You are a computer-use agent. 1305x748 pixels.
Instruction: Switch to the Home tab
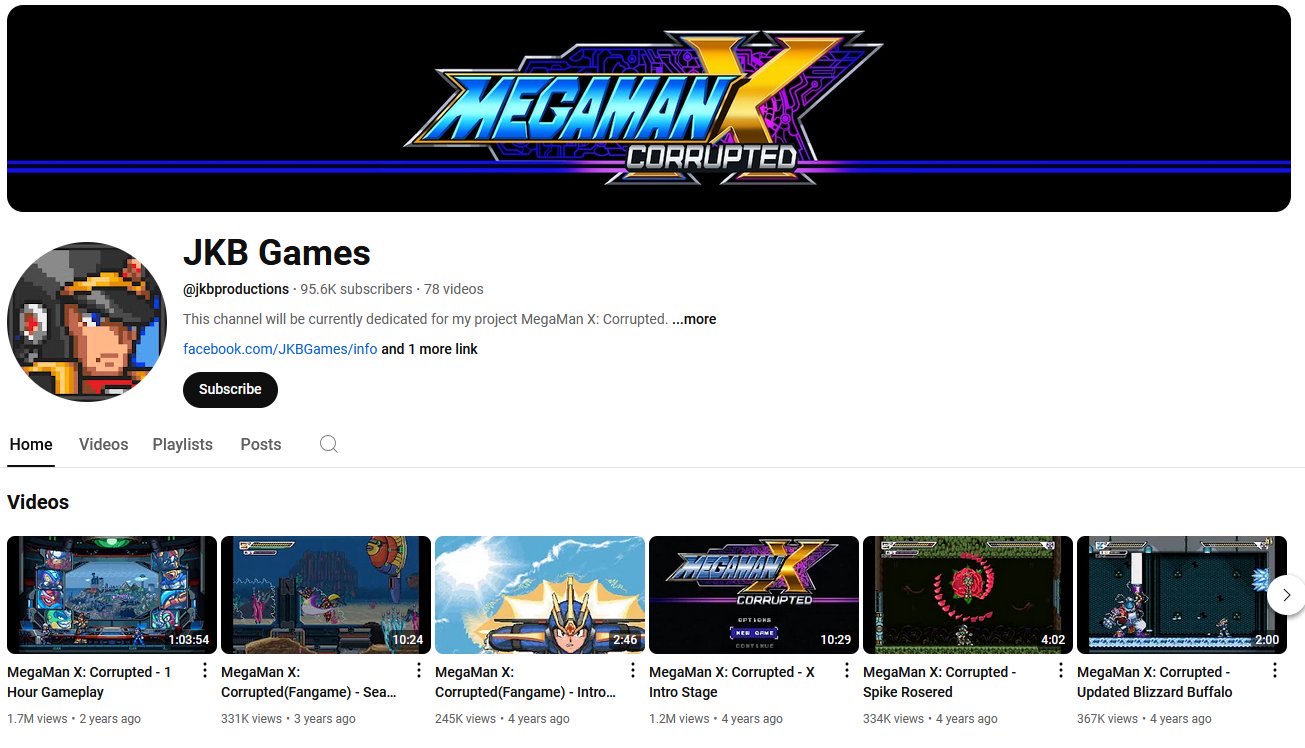click(x=31, y=444)
